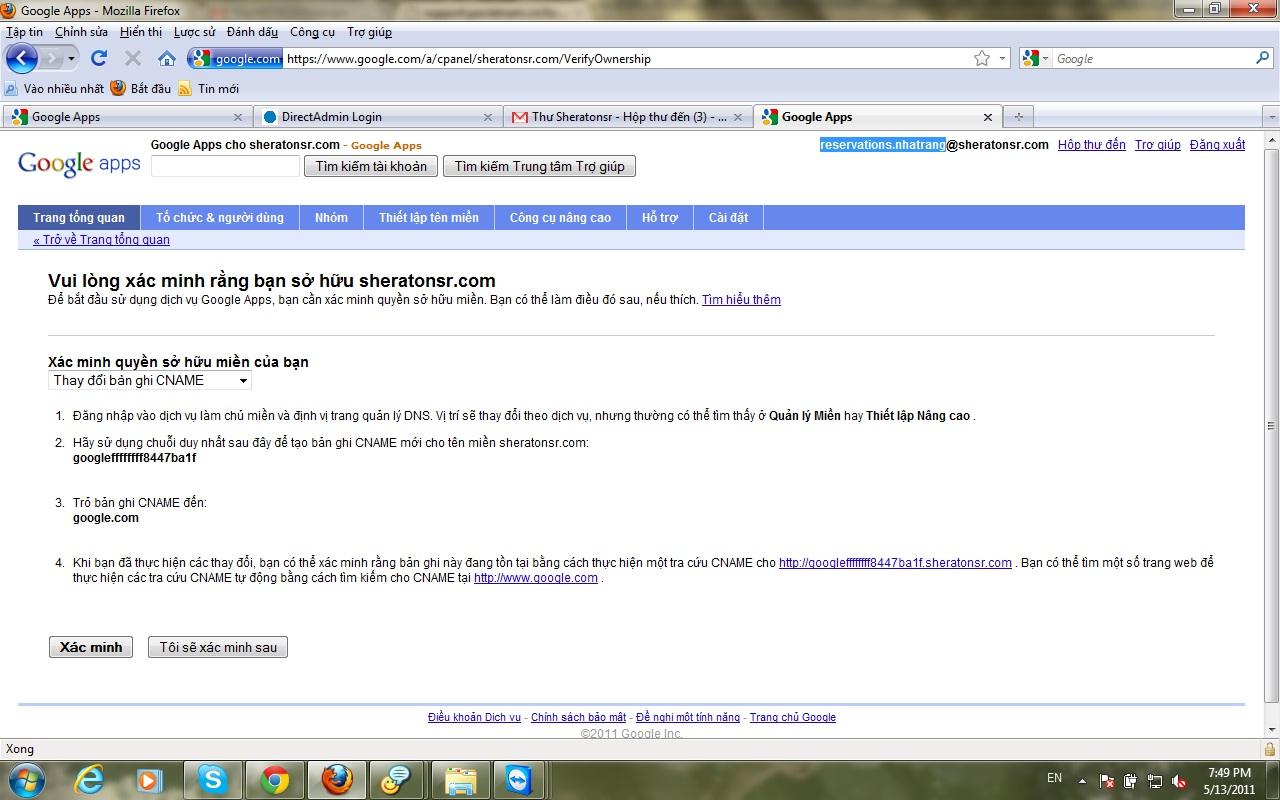Image resolution: width=1280 pixels, height=800 pixels.
Task: Click the network tray icon
Action: pos(1155,781)
